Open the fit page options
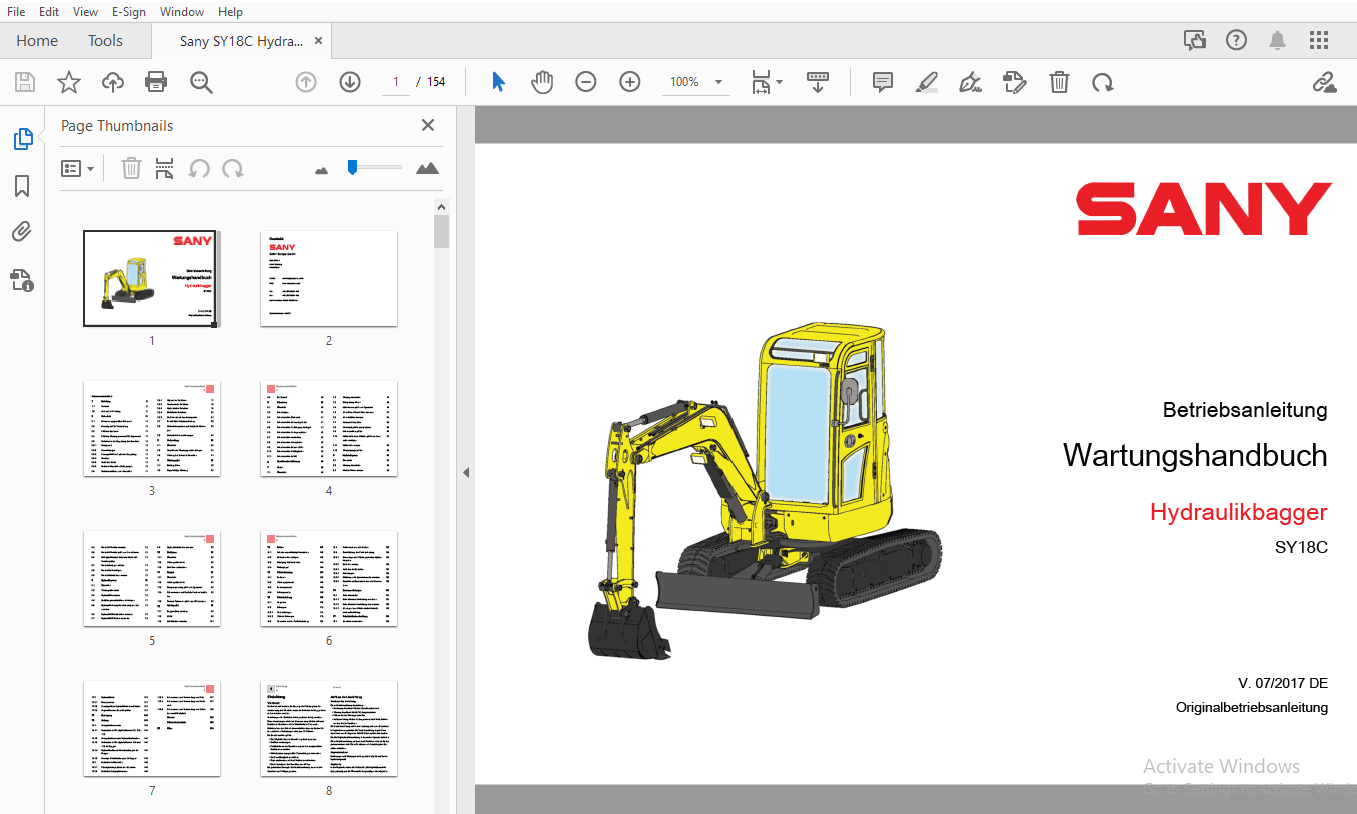 [767, 82]
